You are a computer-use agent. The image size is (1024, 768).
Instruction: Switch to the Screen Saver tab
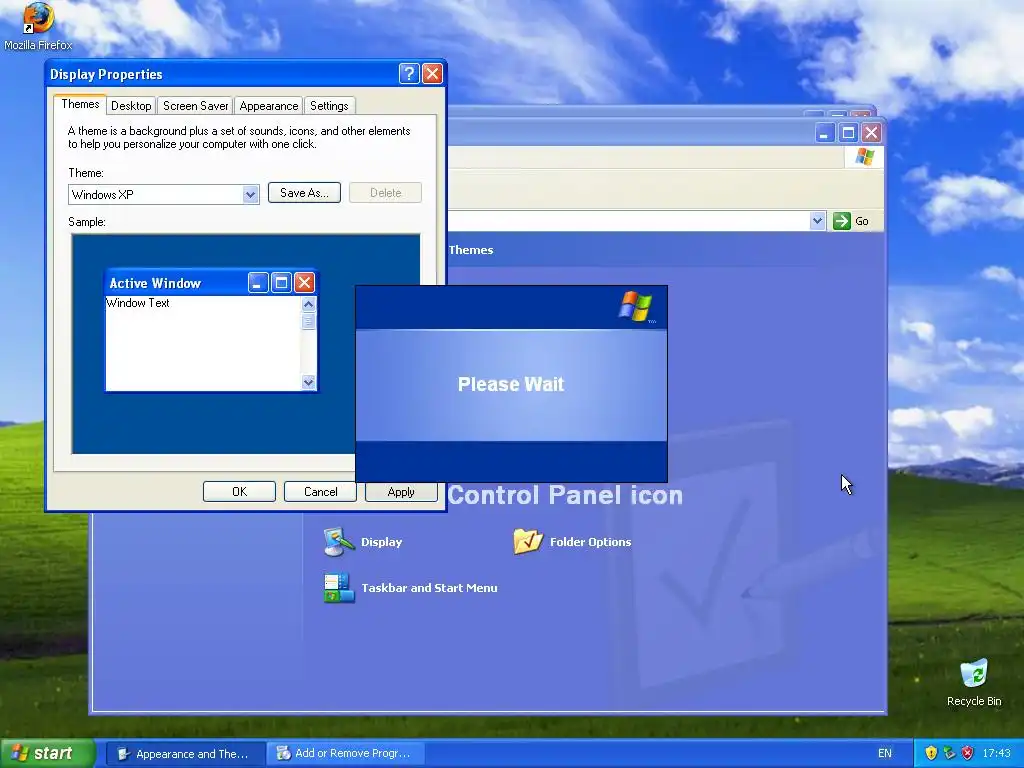click(196, 106)
